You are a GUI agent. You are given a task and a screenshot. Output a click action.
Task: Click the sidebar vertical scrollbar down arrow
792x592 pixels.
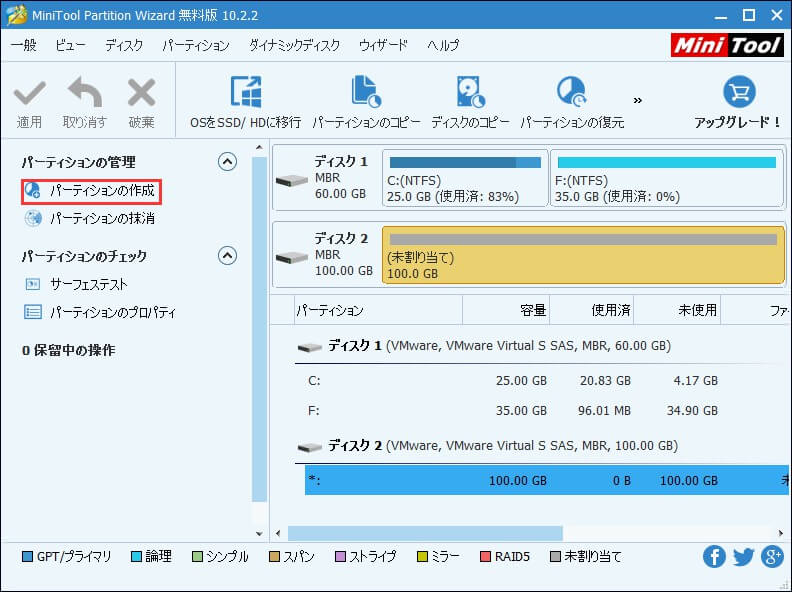[x=259, y=533]
